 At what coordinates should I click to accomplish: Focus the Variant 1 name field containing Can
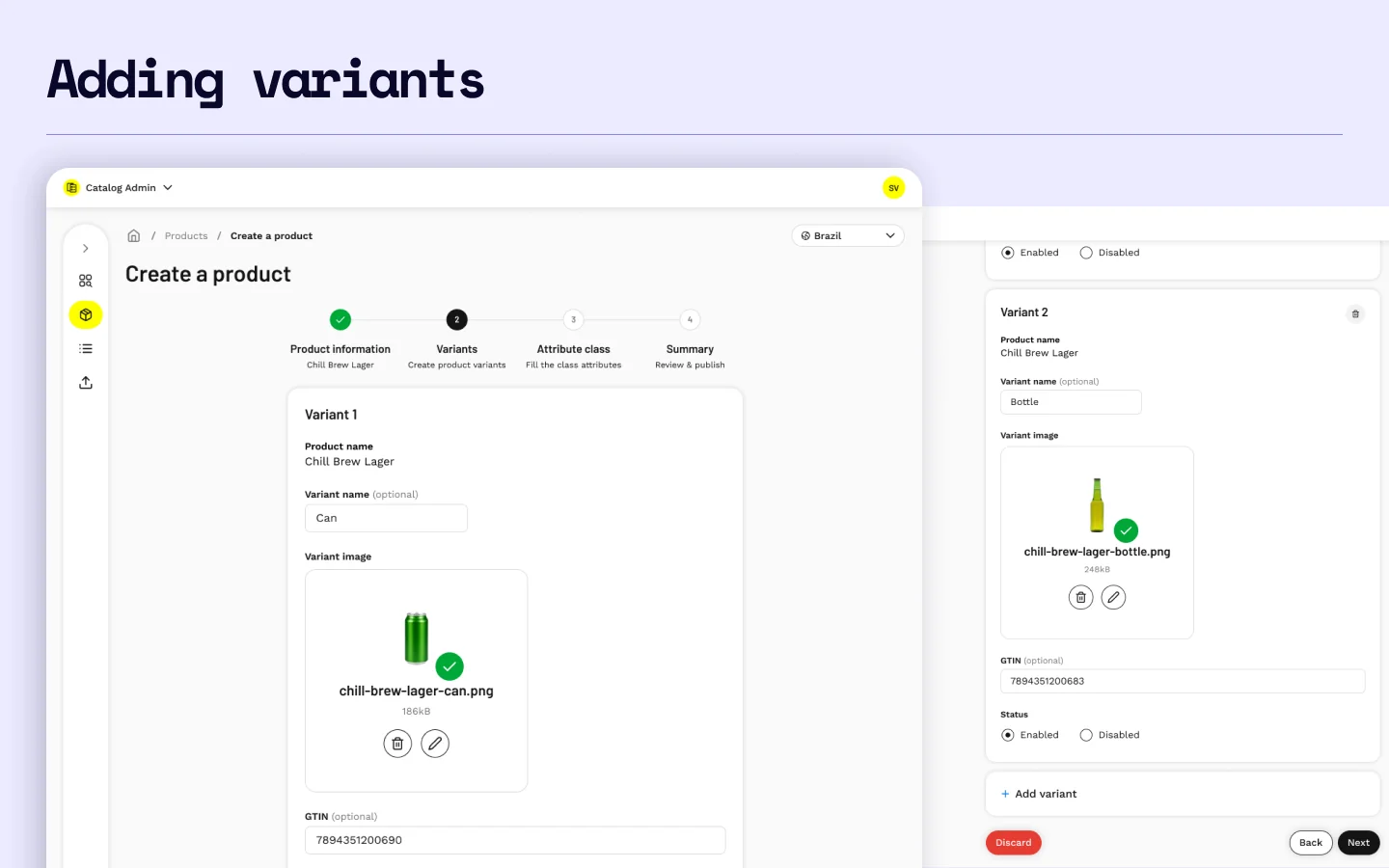pos(386,518)
